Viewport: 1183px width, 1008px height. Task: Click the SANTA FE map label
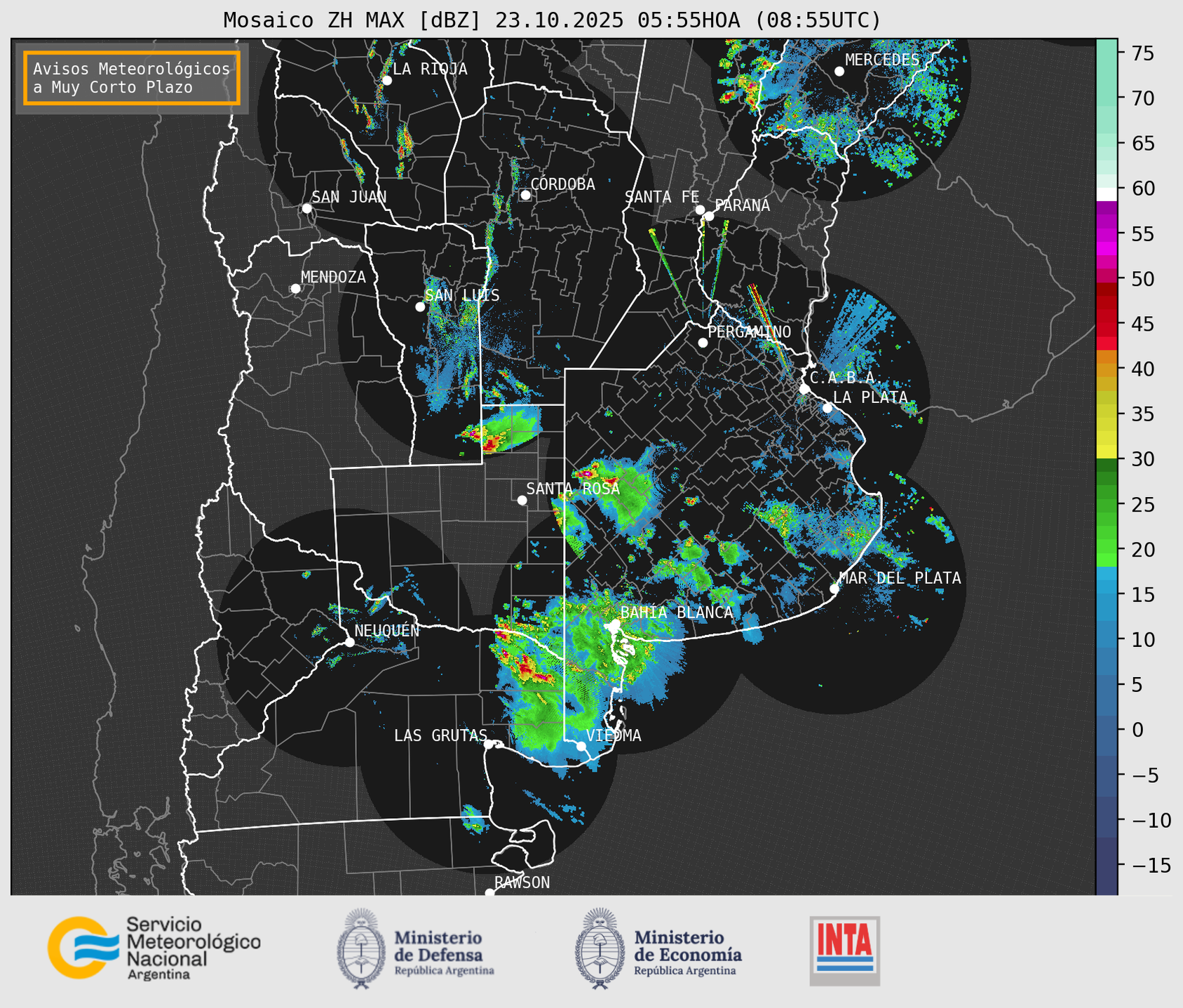662,197
